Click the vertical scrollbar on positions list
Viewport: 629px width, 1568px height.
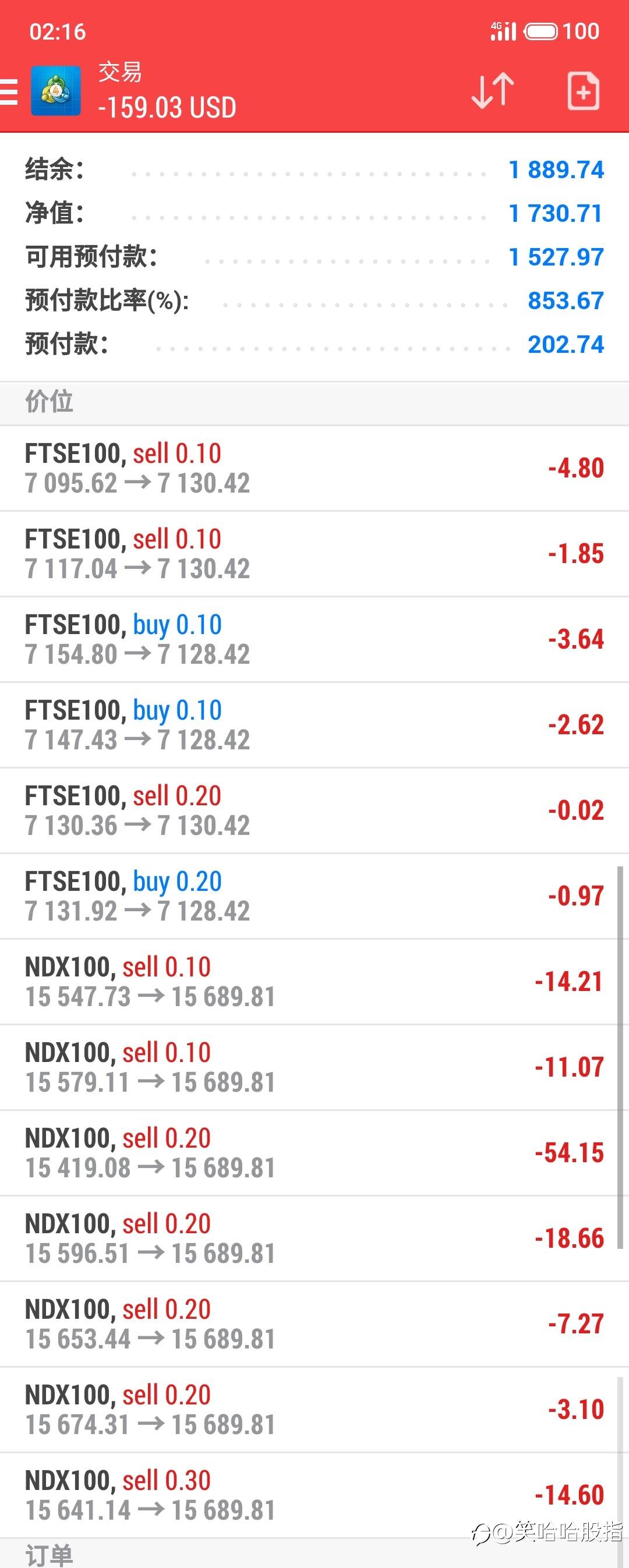click(x=620, y=1057)
